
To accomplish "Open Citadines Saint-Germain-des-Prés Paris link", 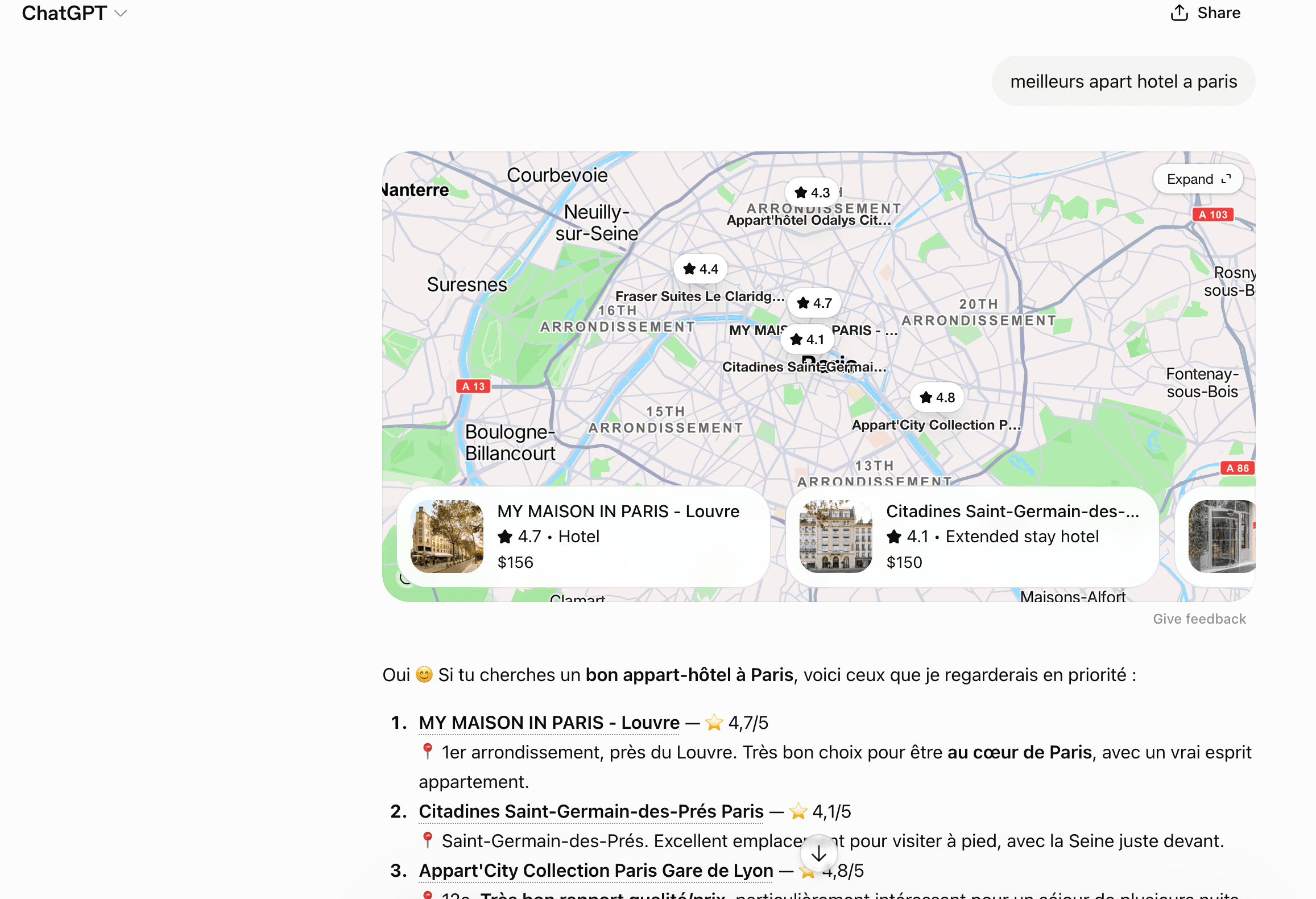I will click(x=591, y=811).
